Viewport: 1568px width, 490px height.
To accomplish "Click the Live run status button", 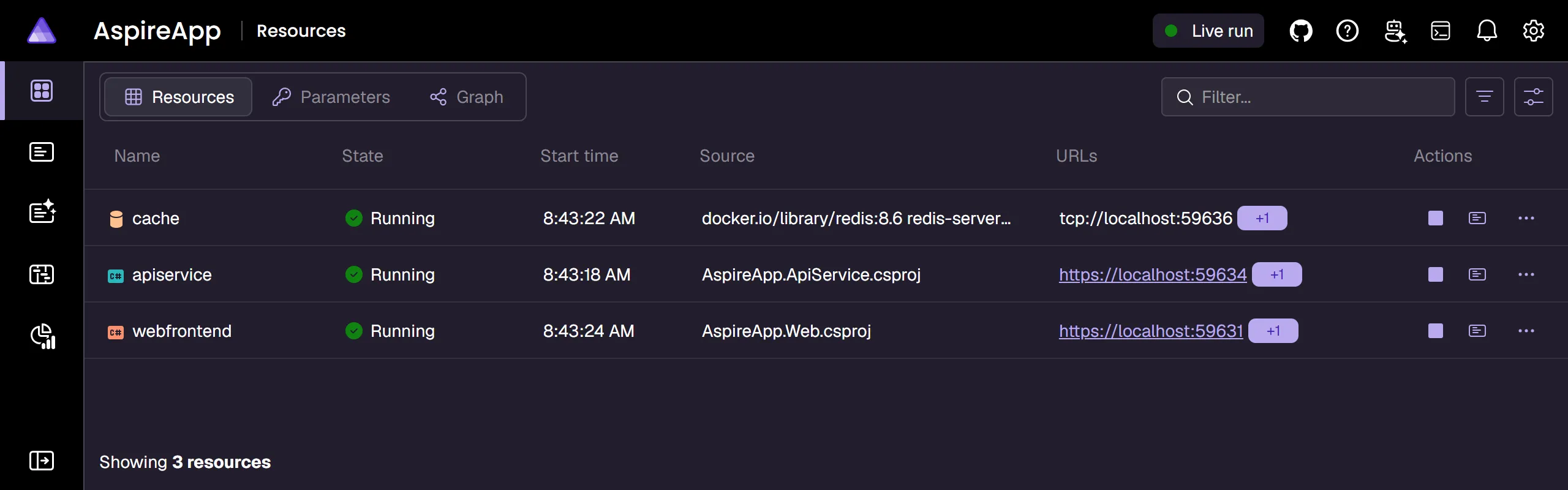I will point(1208,31).
